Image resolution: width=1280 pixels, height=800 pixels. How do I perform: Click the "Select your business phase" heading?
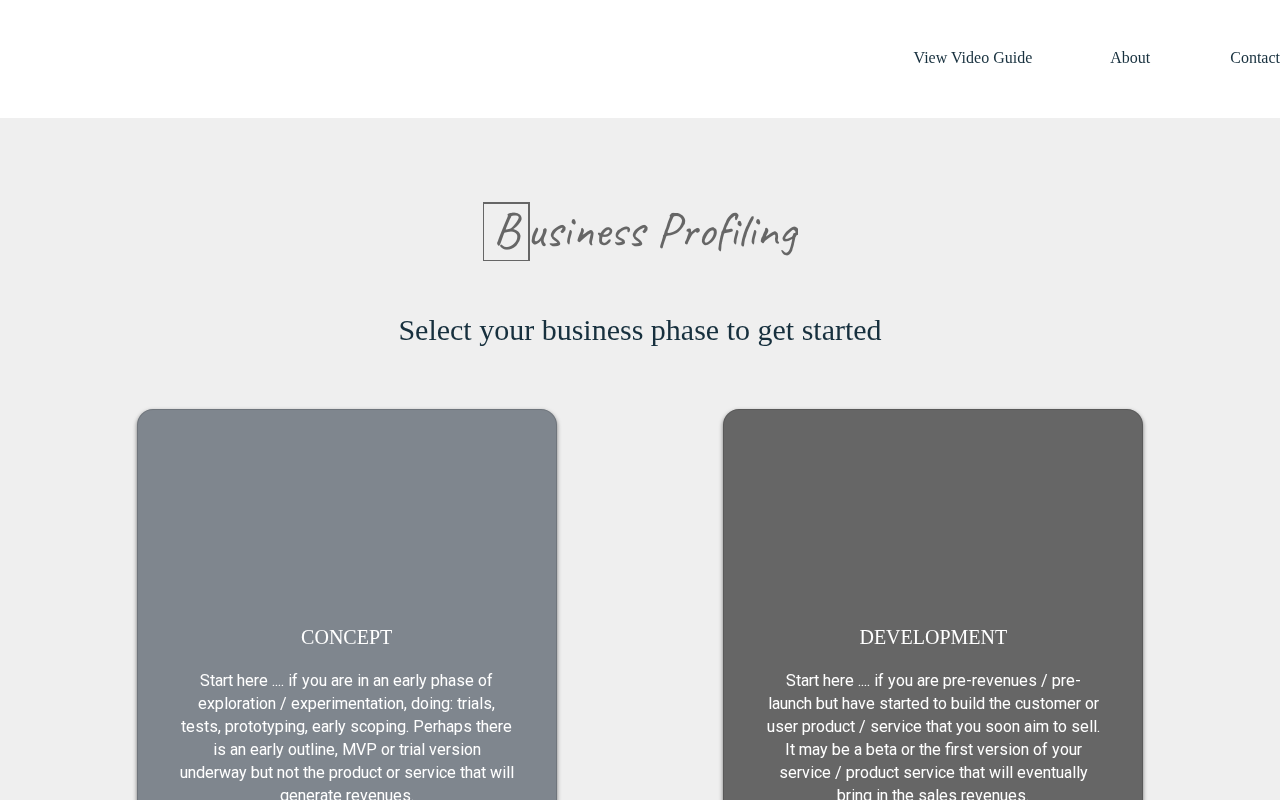tap(640, 330)
